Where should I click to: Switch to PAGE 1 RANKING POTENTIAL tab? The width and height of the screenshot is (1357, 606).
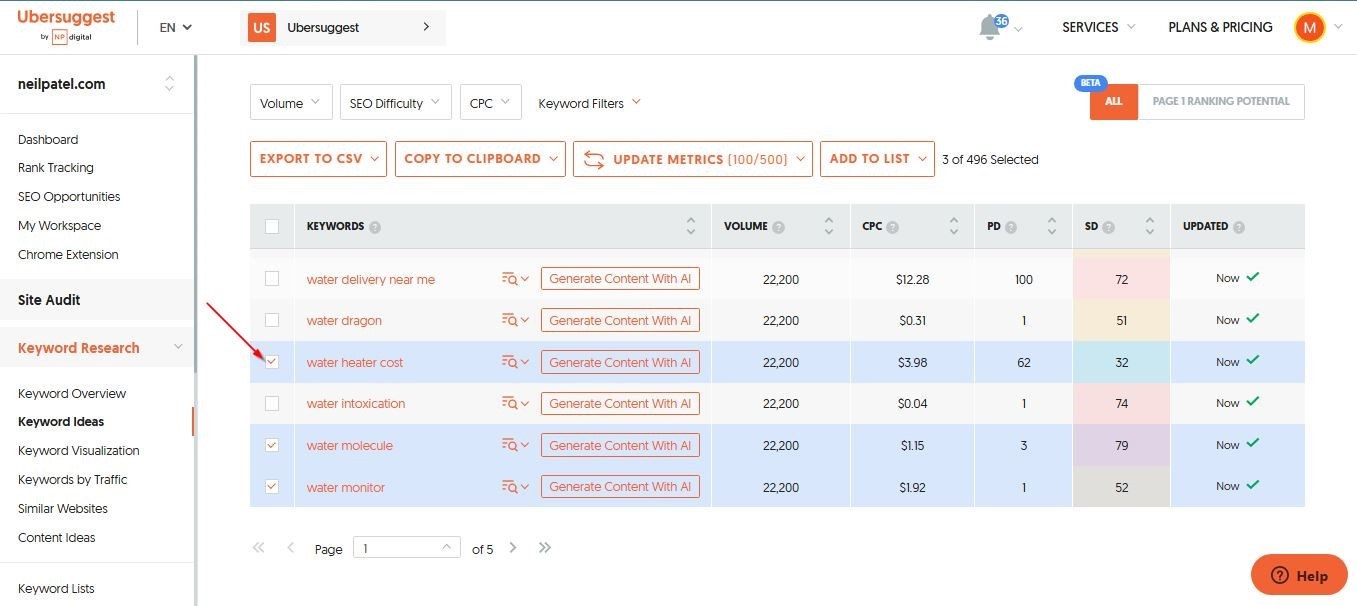click(x=1221, y=102)
